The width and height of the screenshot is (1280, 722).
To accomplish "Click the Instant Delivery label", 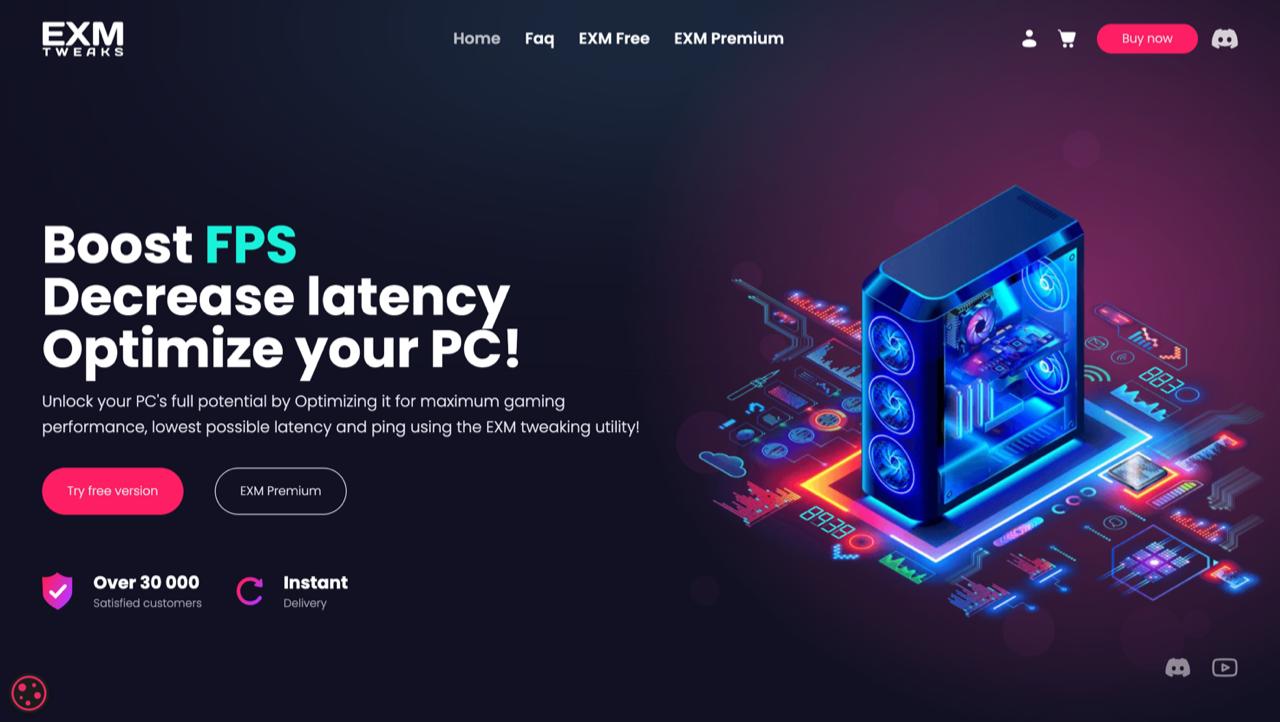I will (x=315, y=591).
